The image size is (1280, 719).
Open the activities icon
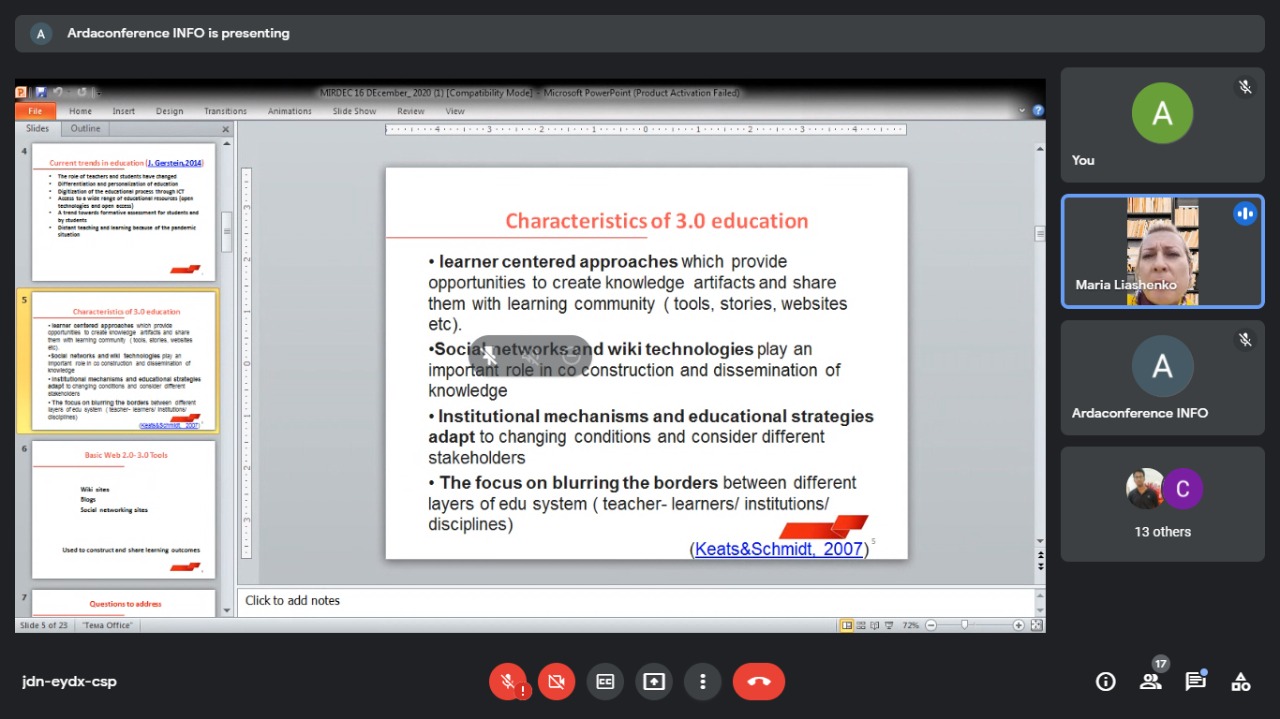[x=1240, y=682]
